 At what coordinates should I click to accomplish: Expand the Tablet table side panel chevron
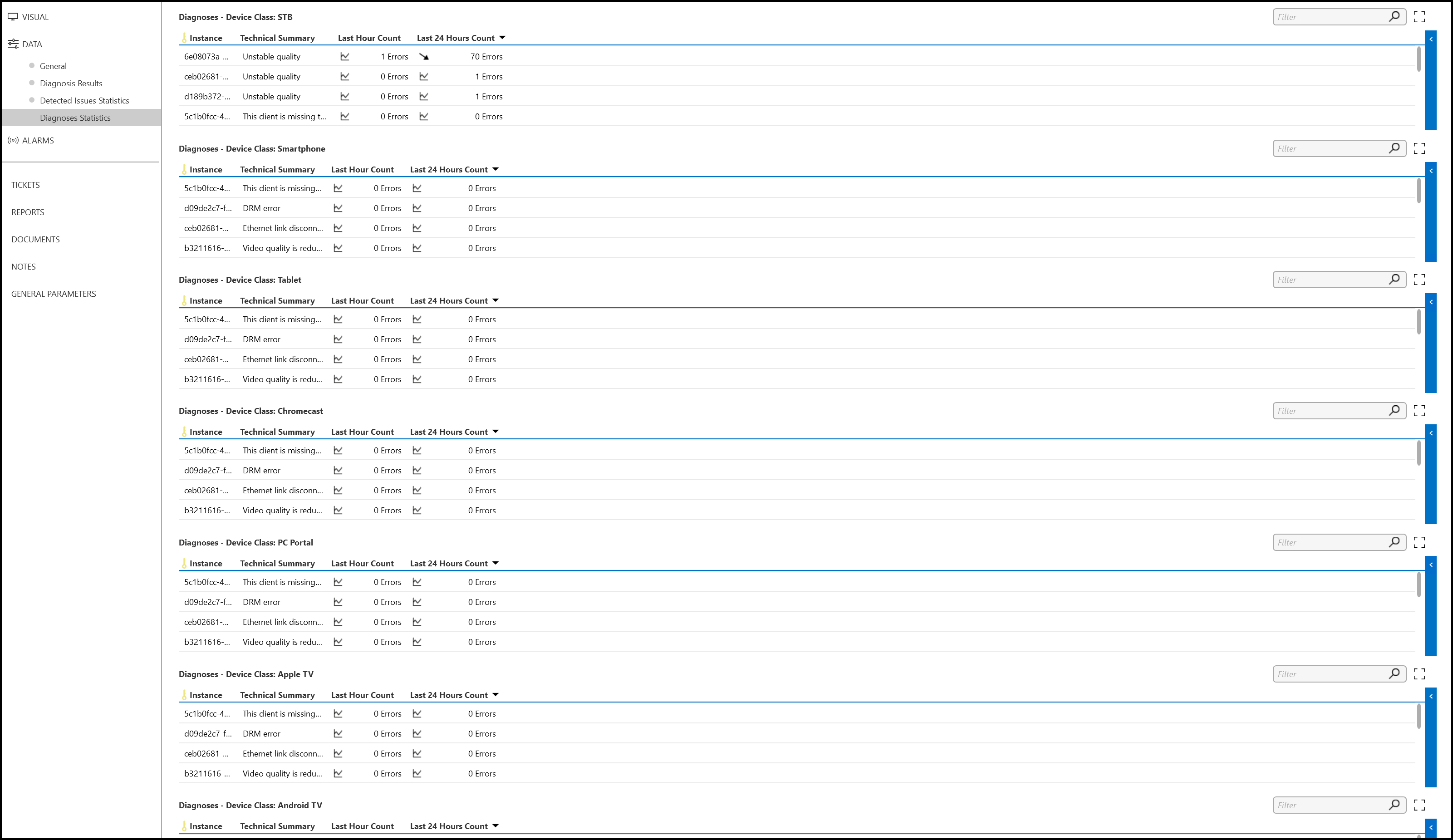coord(1430,302)
